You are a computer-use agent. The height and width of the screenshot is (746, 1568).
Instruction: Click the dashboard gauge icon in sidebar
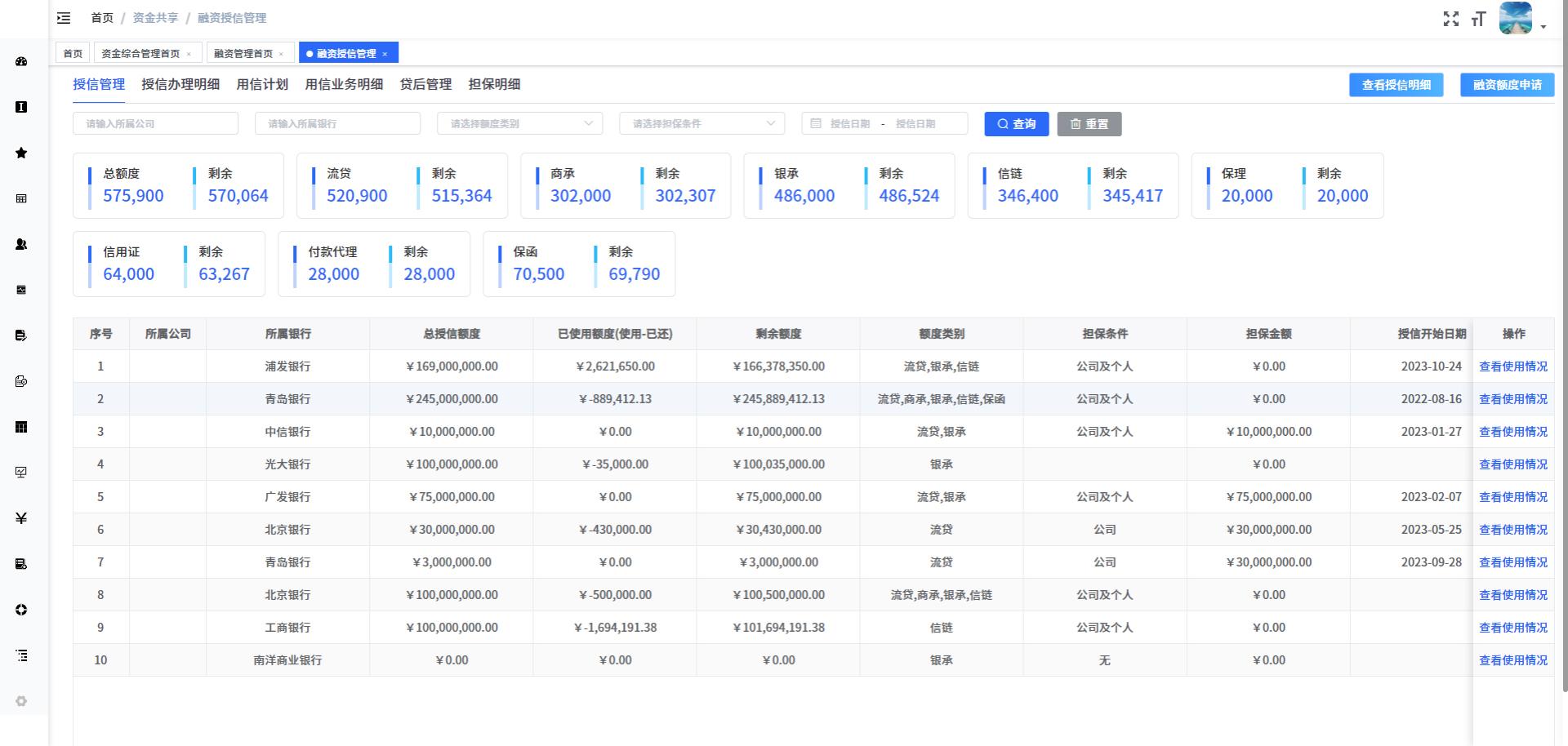[x=21, y=61]
